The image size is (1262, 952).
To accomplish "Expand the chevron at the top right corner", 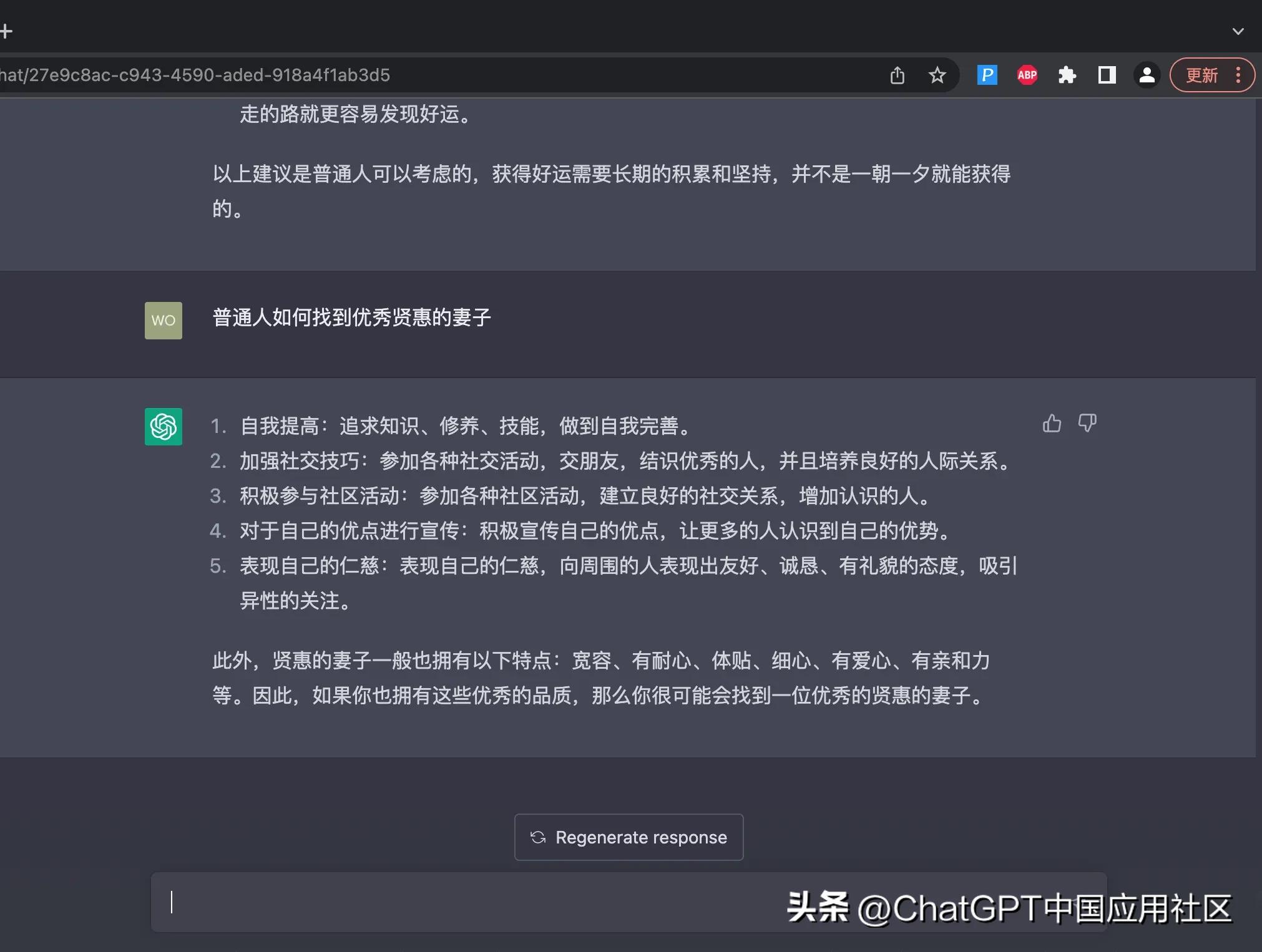I will coord(1239,31).
